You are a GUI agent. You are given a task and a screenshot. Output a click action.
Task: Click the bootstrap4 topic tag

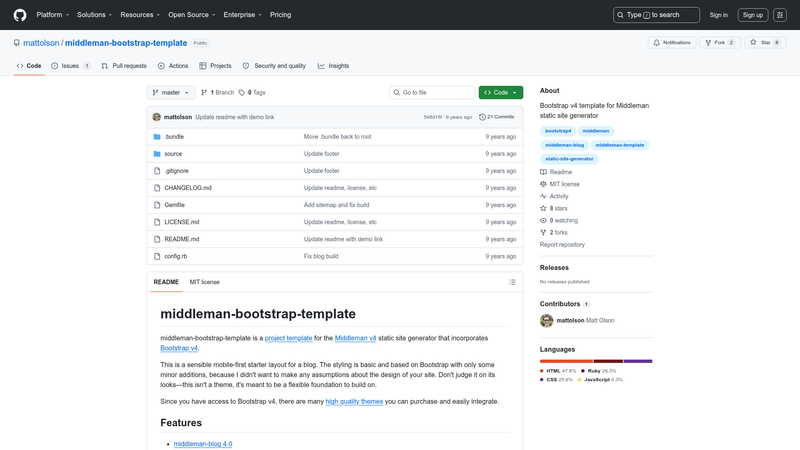[558, 131]
